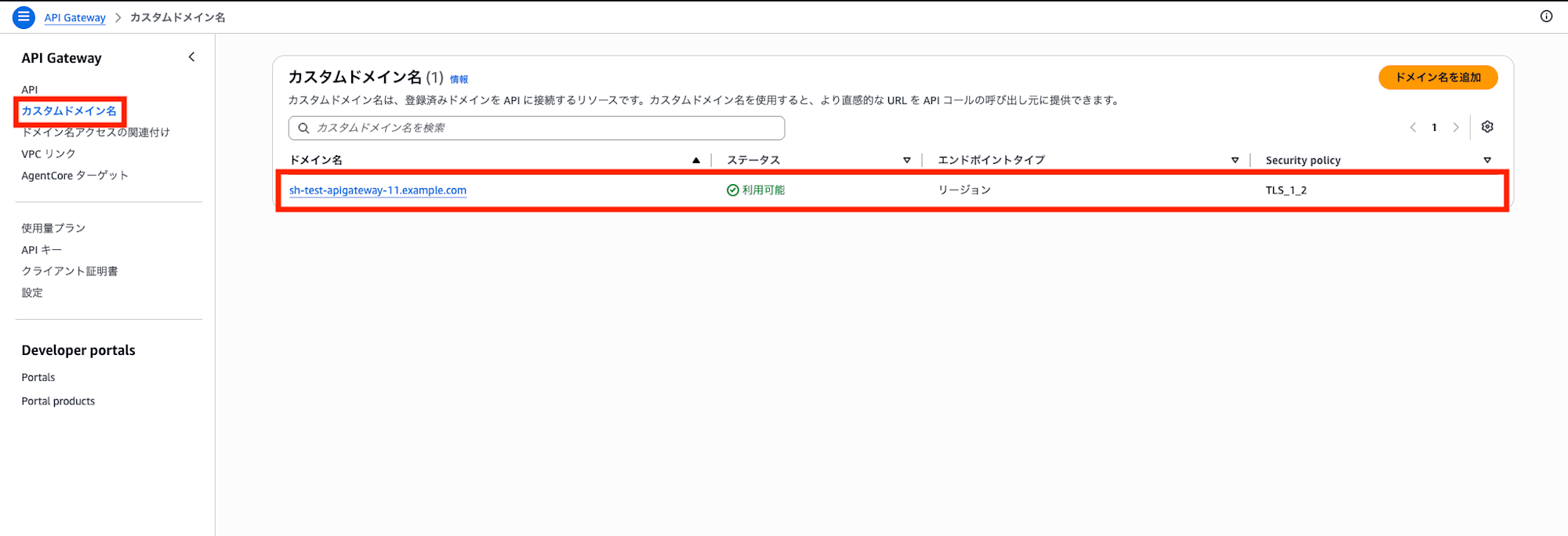
Task: Click the Security policy column header
Action: (1303, 160)
